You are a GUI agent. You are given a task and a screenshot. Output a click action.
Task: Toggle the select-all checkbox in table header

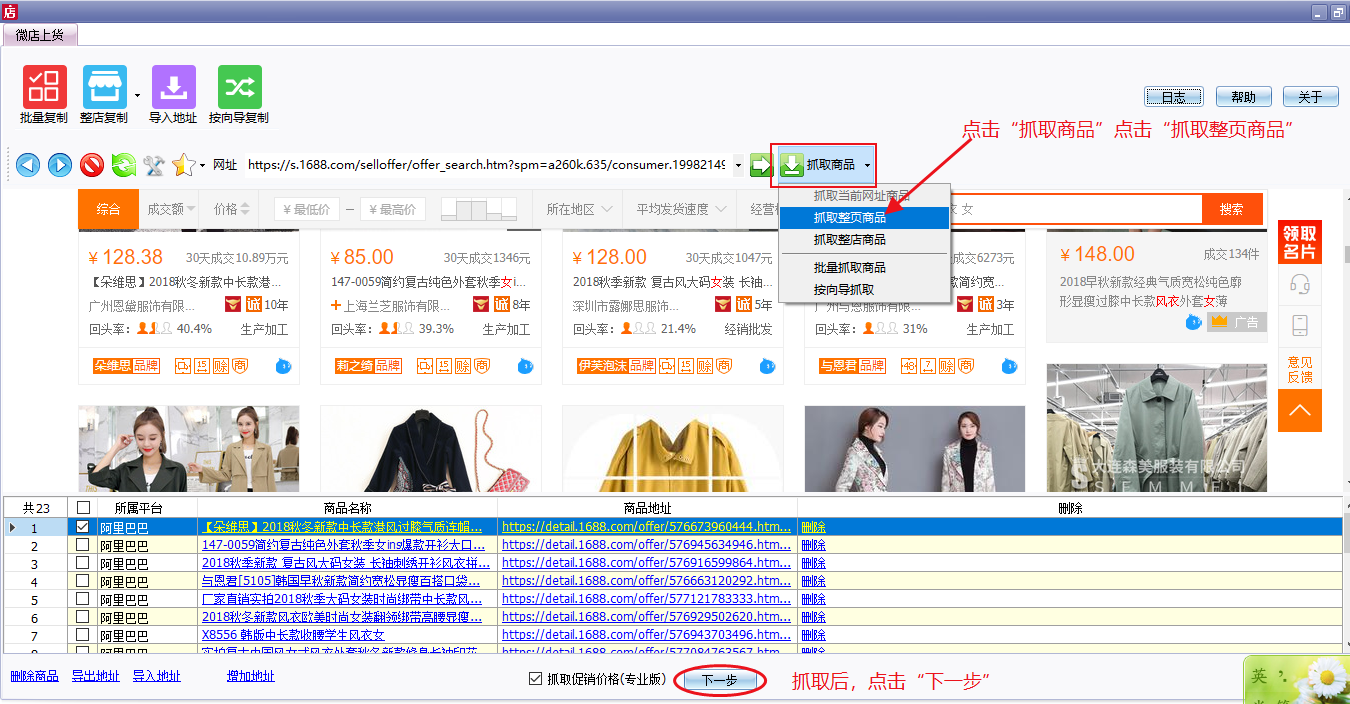83,508
